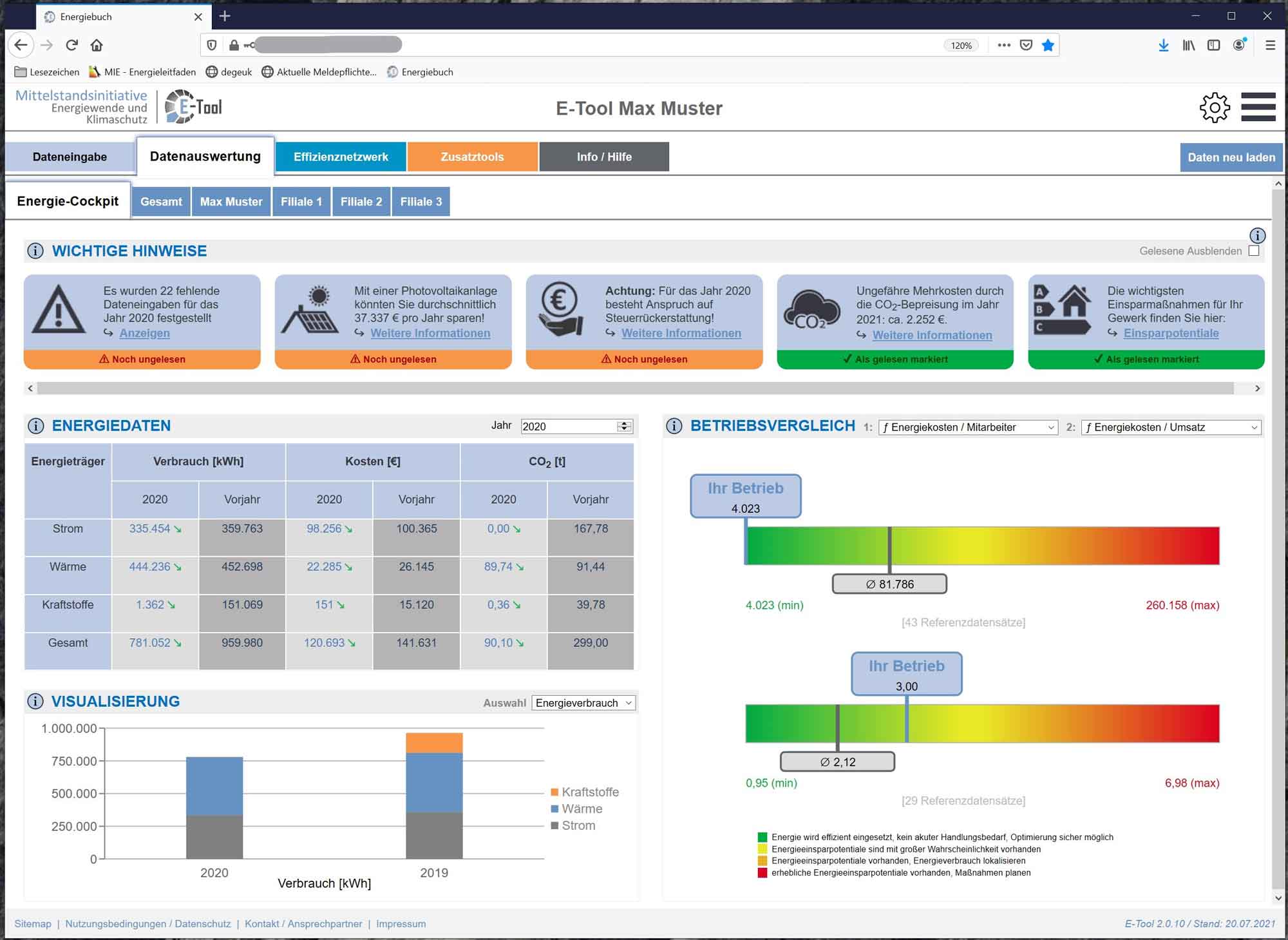Click the horizontal scrollbar under Hinweise cards
This screenshot has width=1288, height=940.
click(634, 388)
